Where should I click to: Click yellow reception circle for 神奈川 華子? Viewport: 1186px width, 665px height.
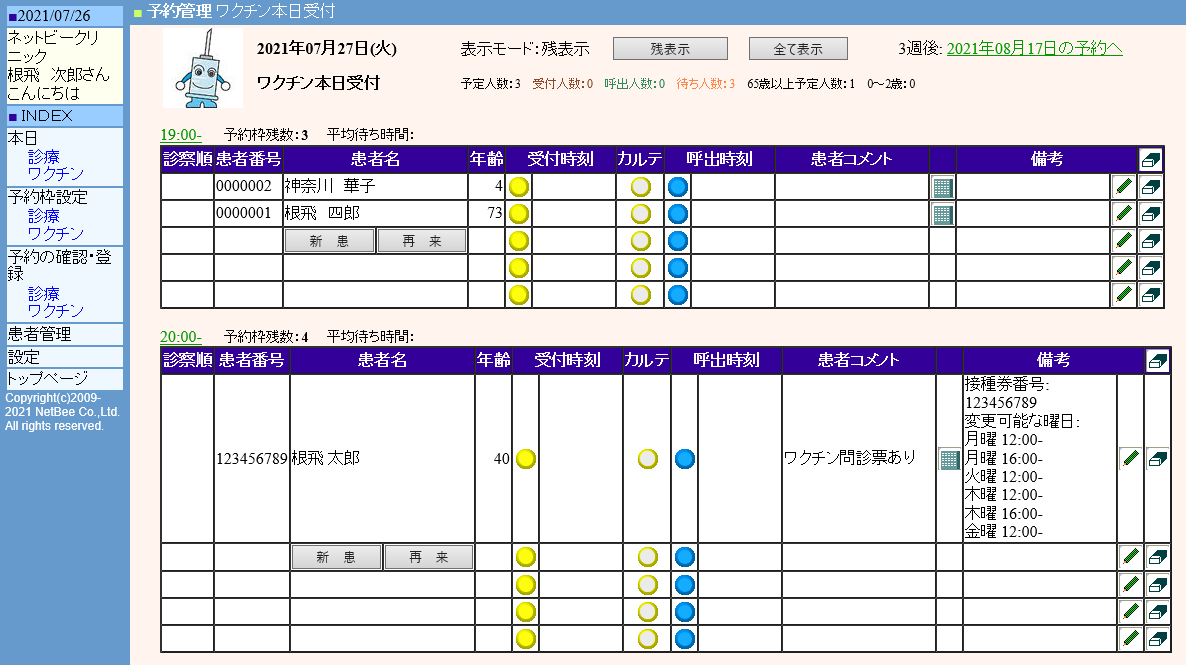(x=519, y=187)
